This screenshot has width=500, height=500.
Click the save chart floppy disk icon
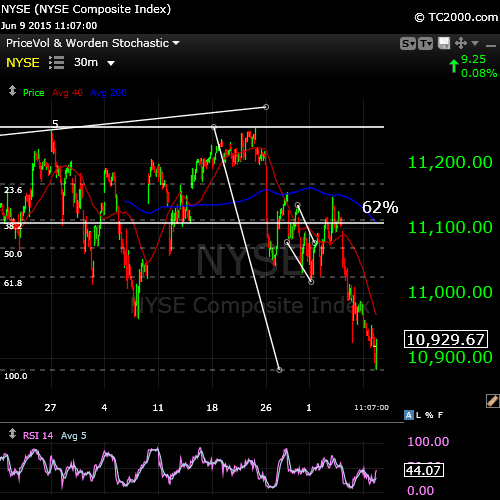coord(444,43)
